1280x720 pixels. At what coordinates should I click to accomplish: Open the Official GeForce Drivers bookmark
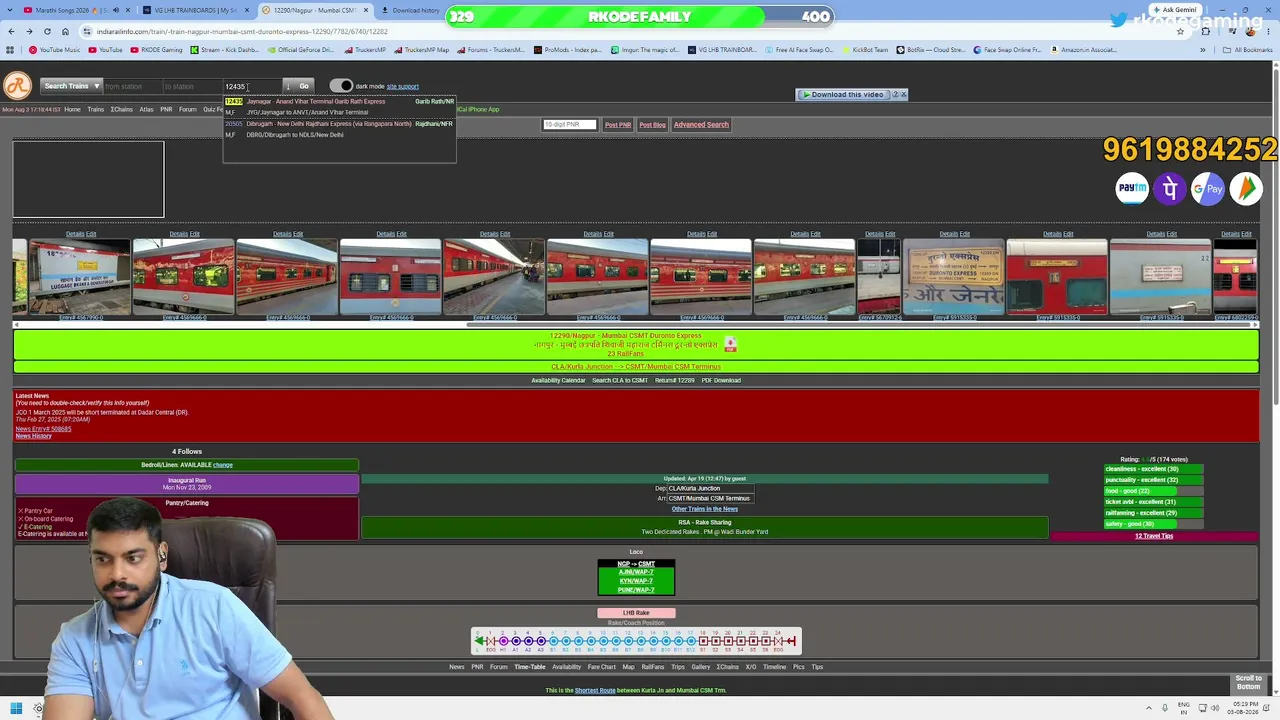301,49
